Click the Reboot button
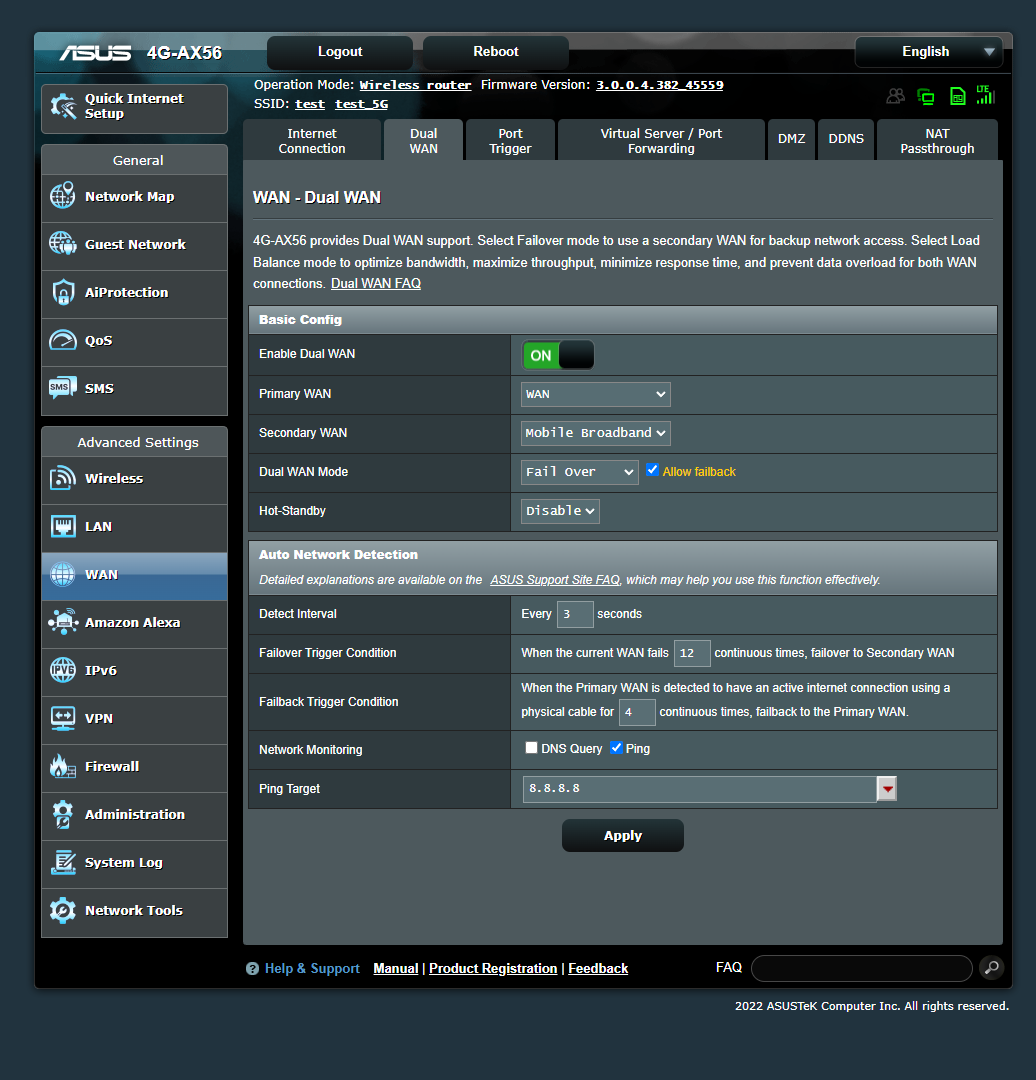This screenshot has width=1036, height=1080. tap(495, 52)
